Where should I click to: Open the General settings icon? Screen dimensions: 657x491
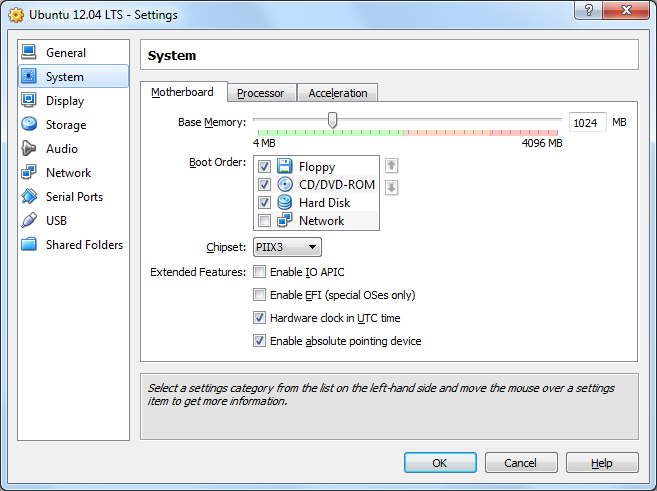coord(29,52)
